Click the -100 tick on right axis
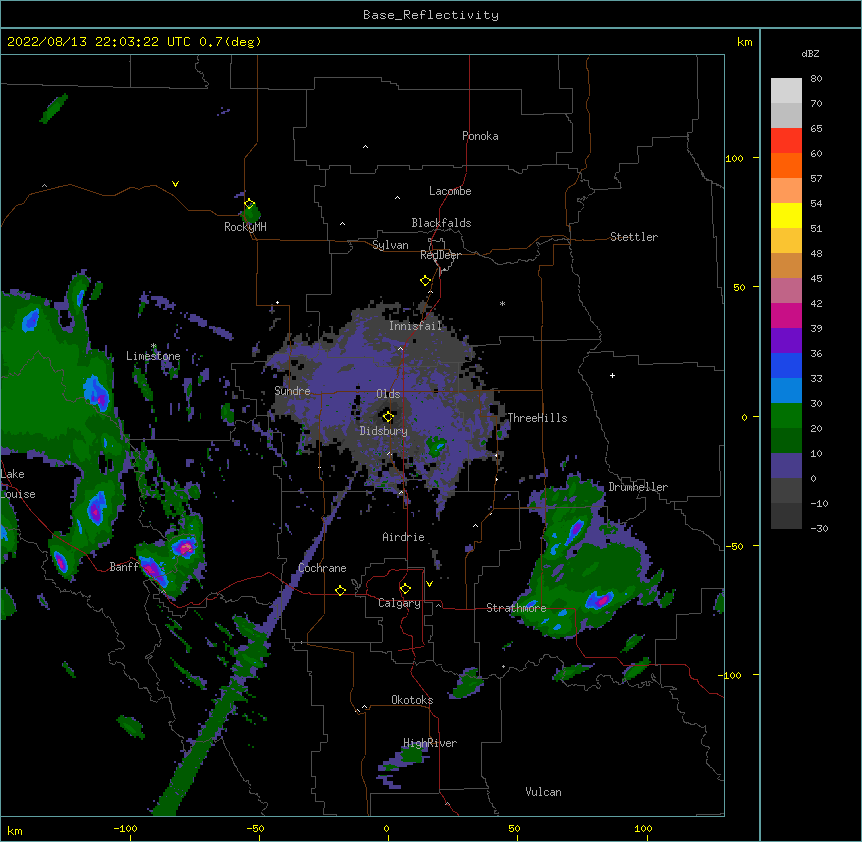Image resolution: width=862 pixels, height=842 pixels. click(730, 675)
